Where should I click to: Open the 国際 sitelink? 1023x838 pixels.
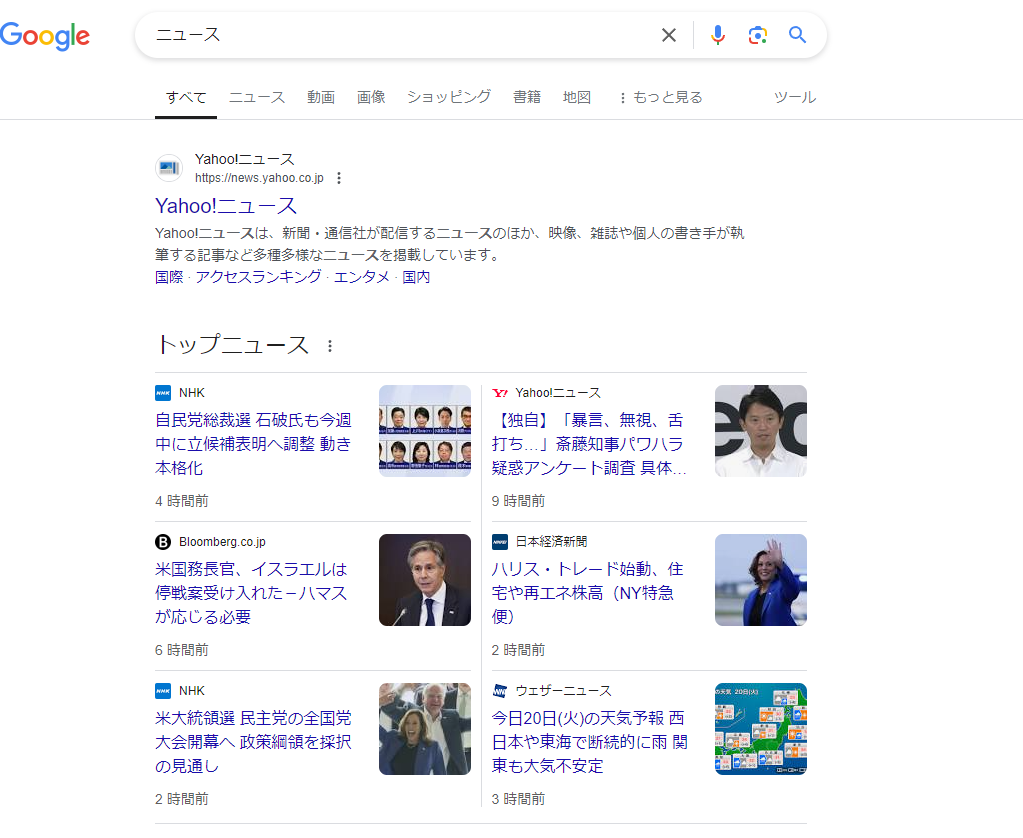pyautogui.click(x=168, y=277)
